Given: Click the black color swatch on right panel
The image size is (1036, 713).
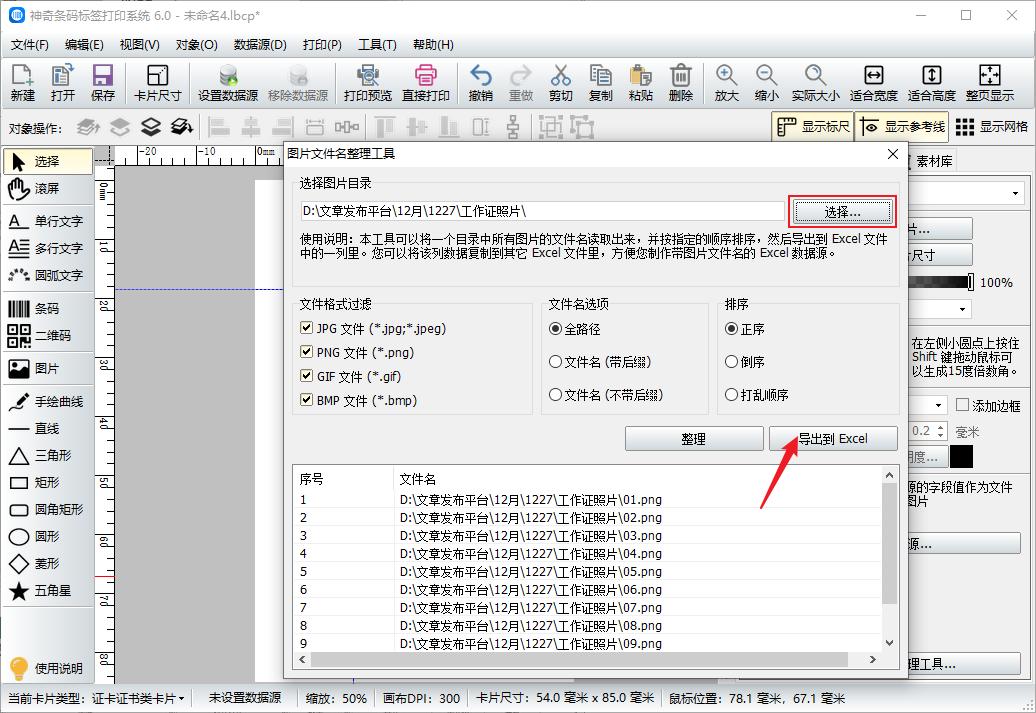Looking at the screenshot, I should click(963, 456).
